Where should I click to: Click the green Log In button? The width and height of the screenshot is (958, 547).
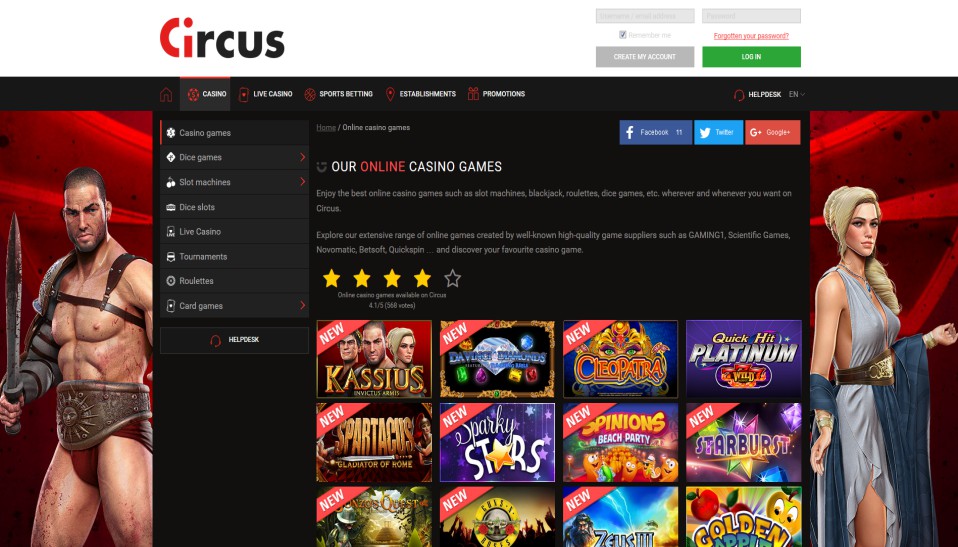(751, 57)
